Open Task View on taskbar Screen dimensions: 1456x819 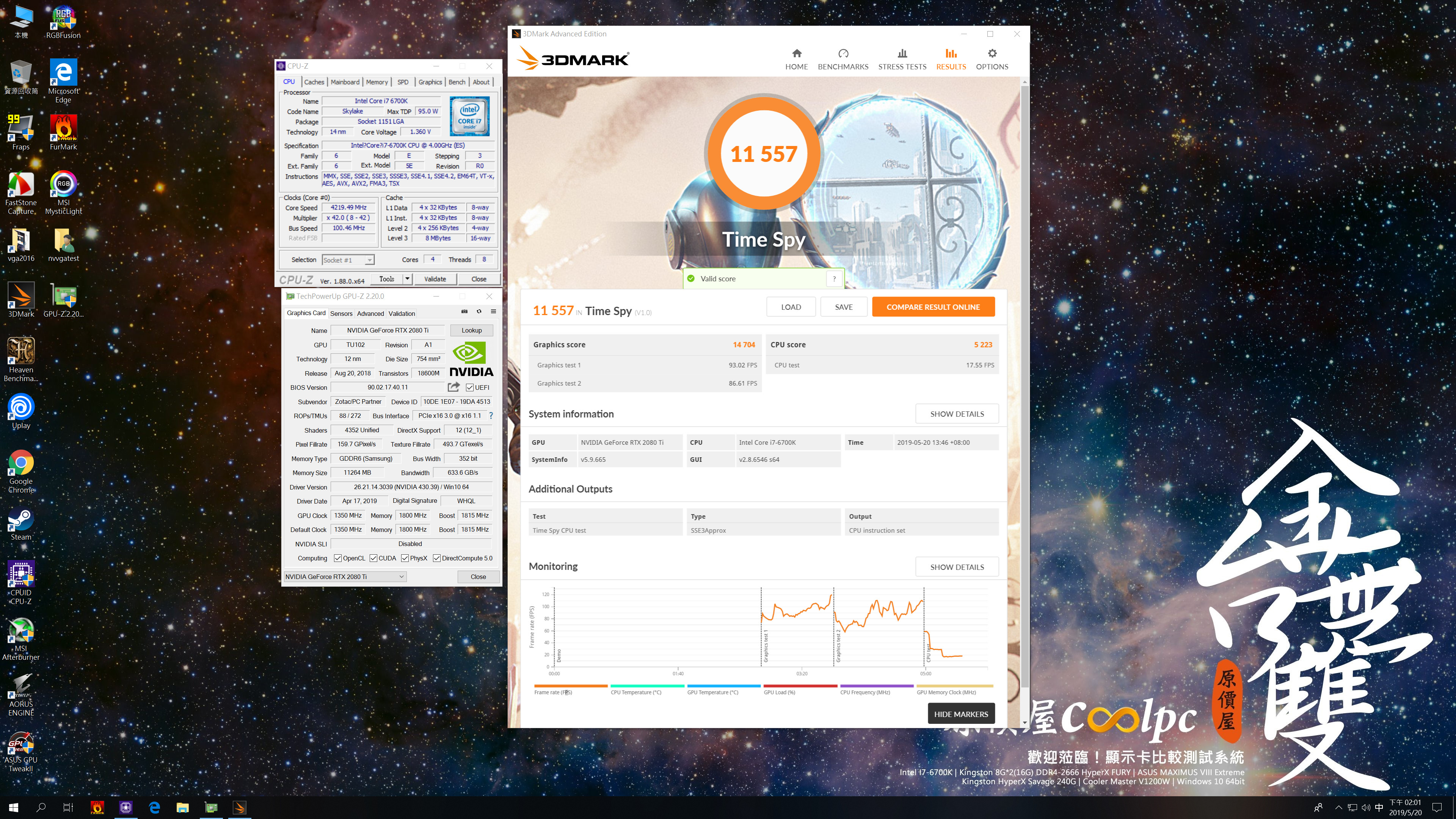tap(68, 808)
